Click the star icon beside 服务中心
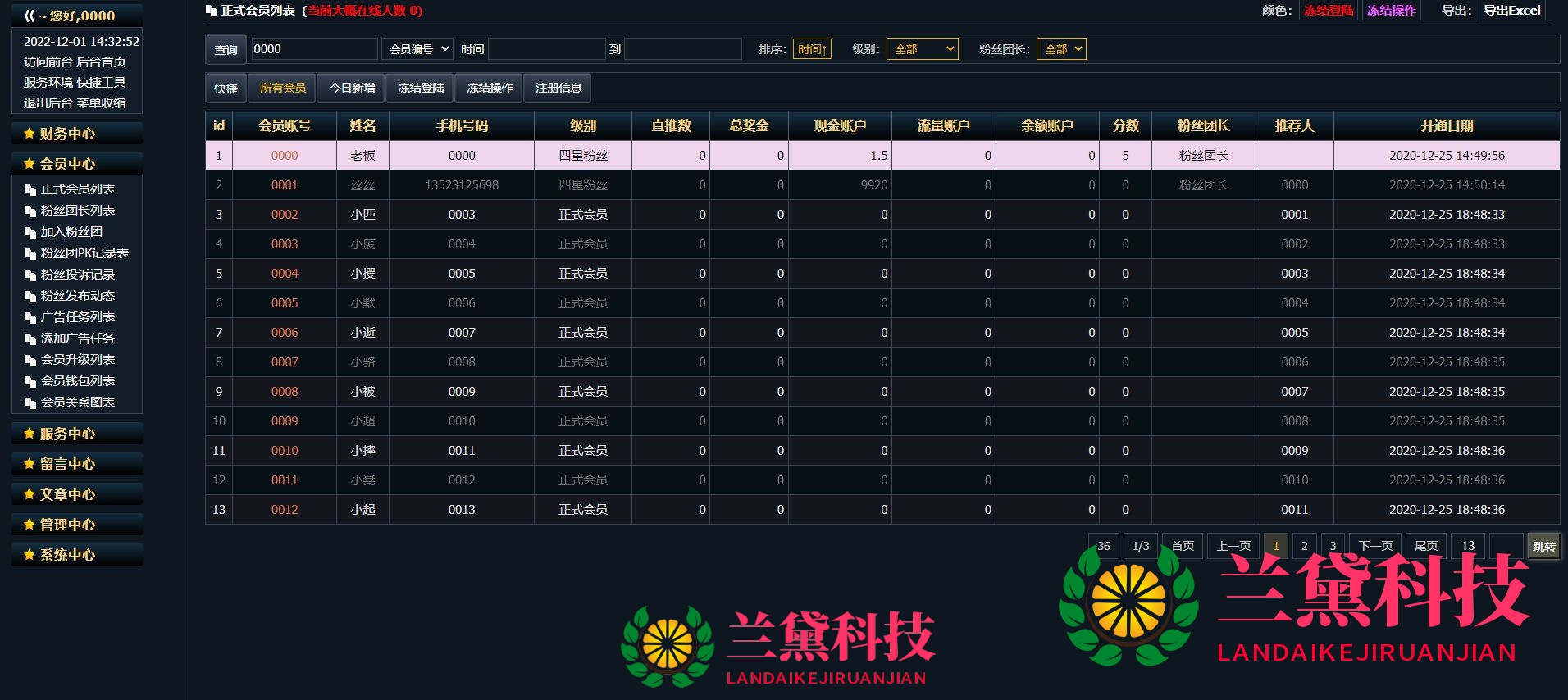Screen dimensions: 1568x700 30,434
